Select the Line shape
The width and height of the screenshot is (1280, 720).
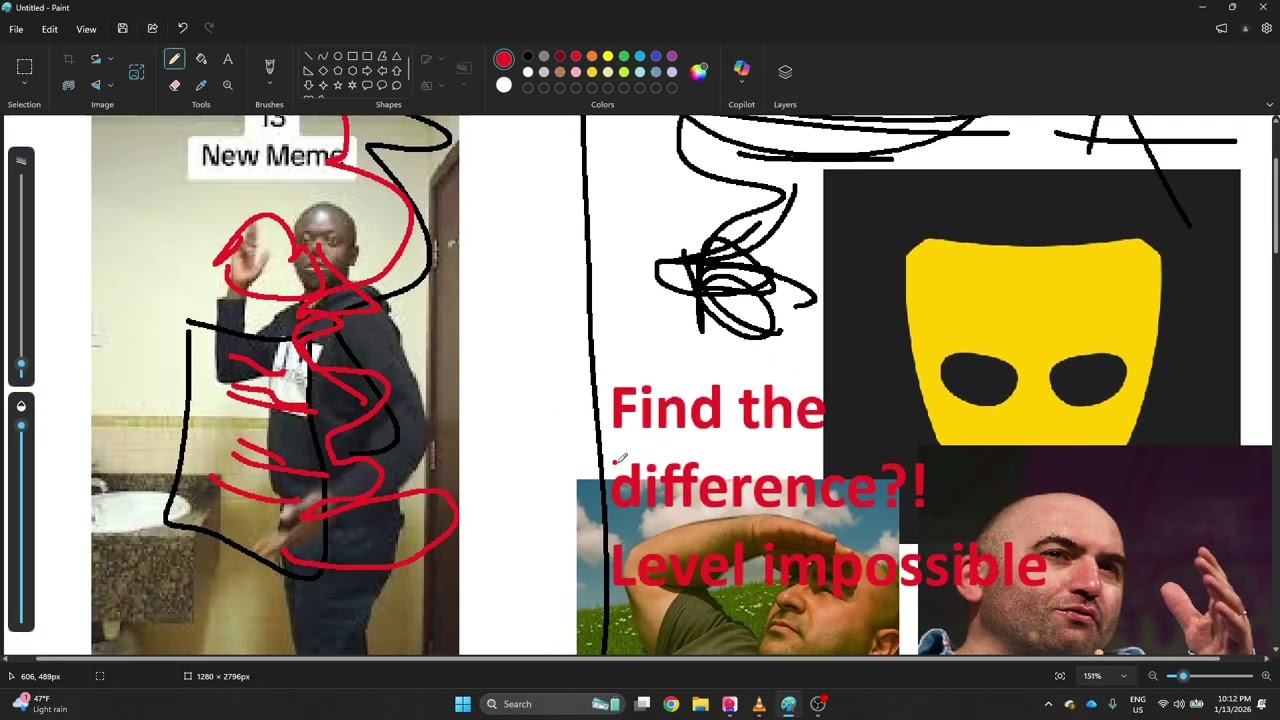coord(308,57)
